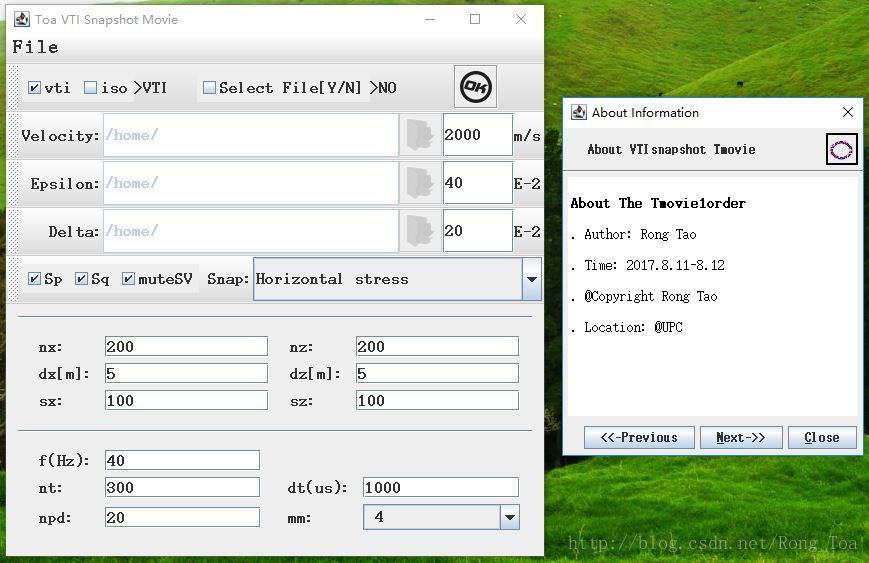Click the dz[m] input field
The image size is (869, 563).
(437, 373)
